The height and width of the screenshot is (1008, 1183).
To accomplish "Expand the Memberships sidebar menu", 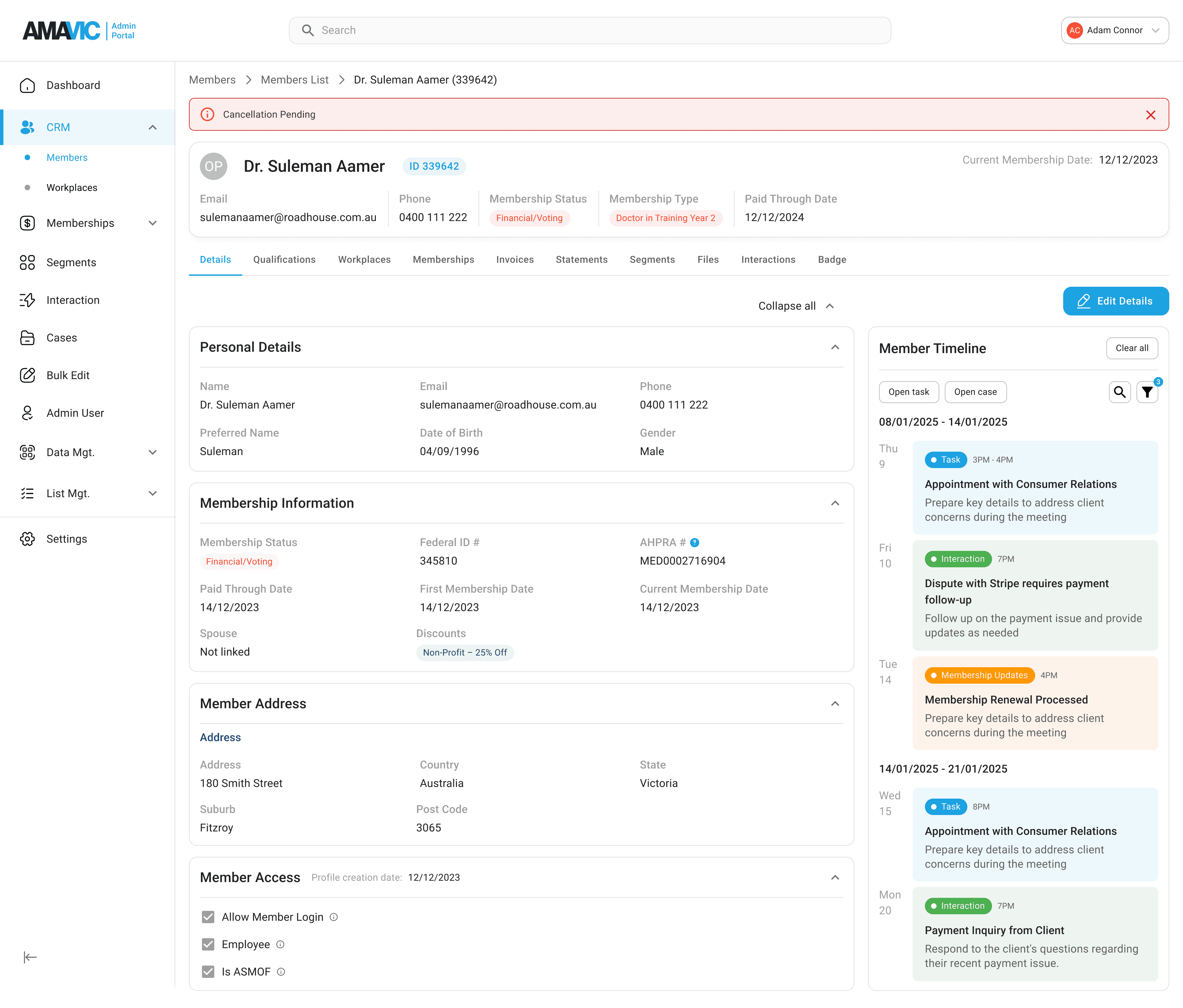I will 152,223.
